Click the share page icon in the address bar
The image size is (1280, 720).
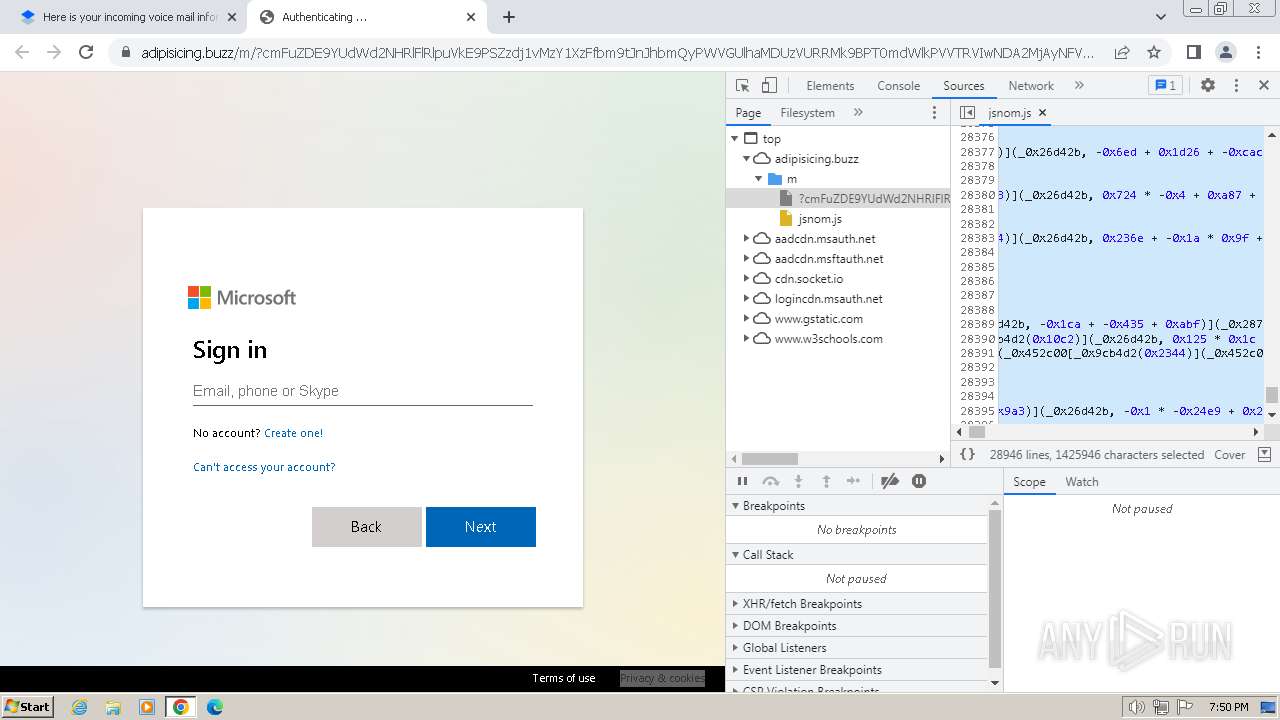1122,52
